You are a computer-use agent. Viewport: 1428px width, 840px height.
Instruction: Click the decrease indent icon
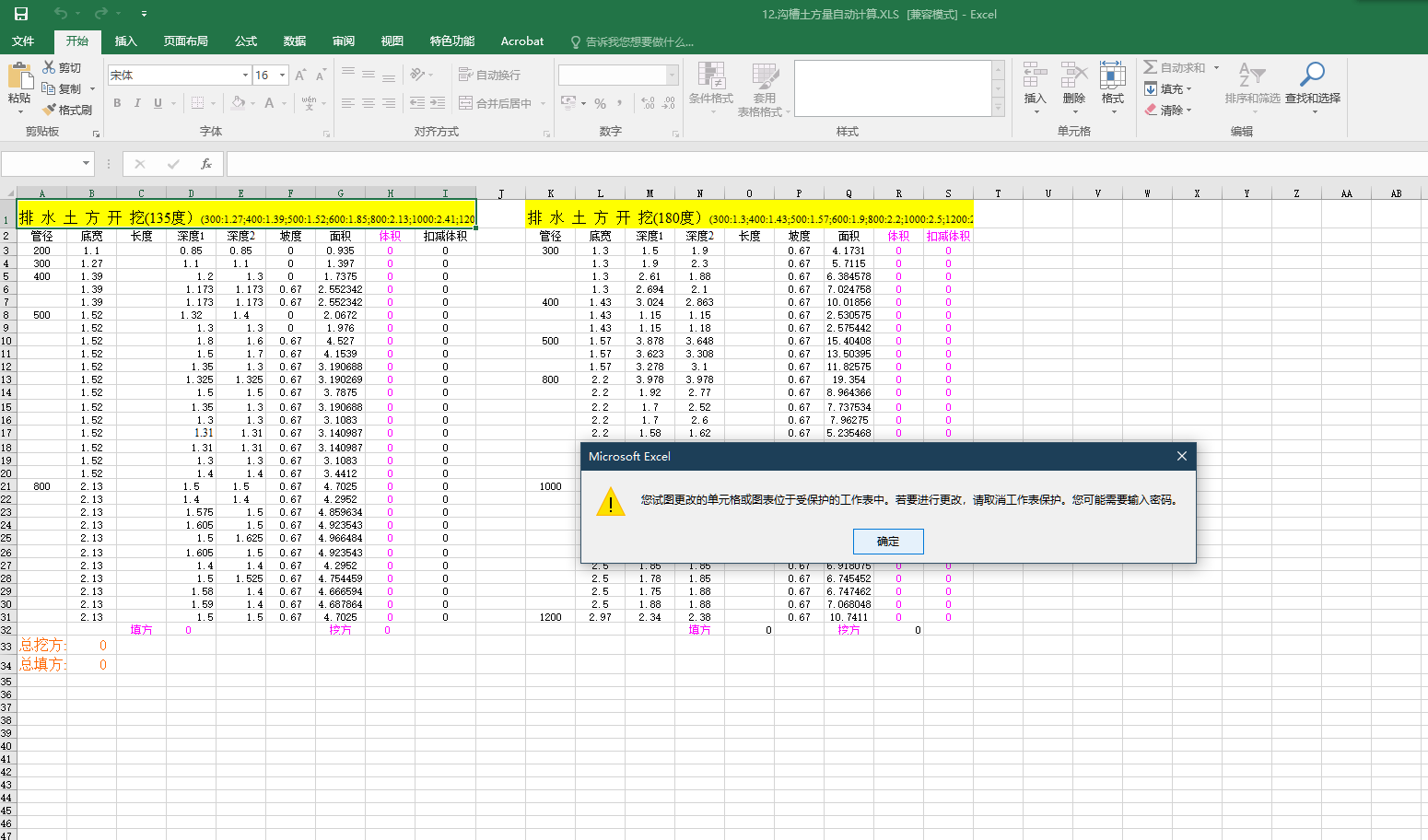coord(417,103)
